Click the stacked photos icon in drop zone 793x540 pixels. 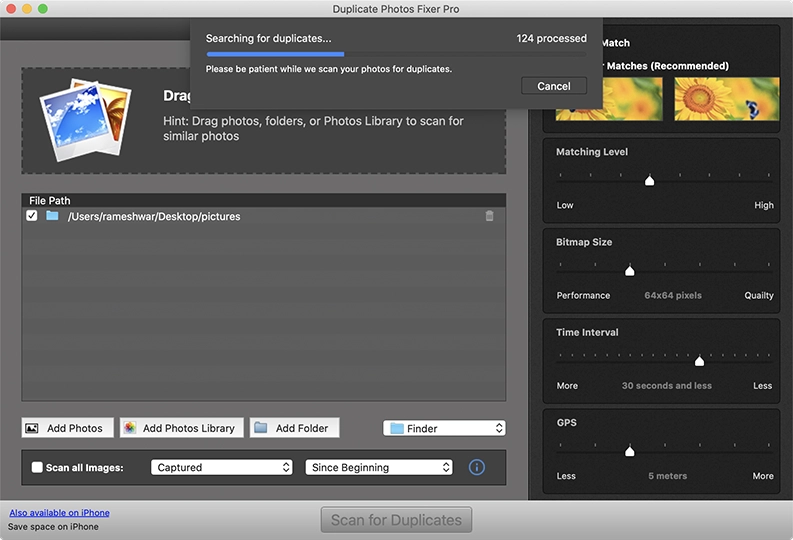[86, 120]
